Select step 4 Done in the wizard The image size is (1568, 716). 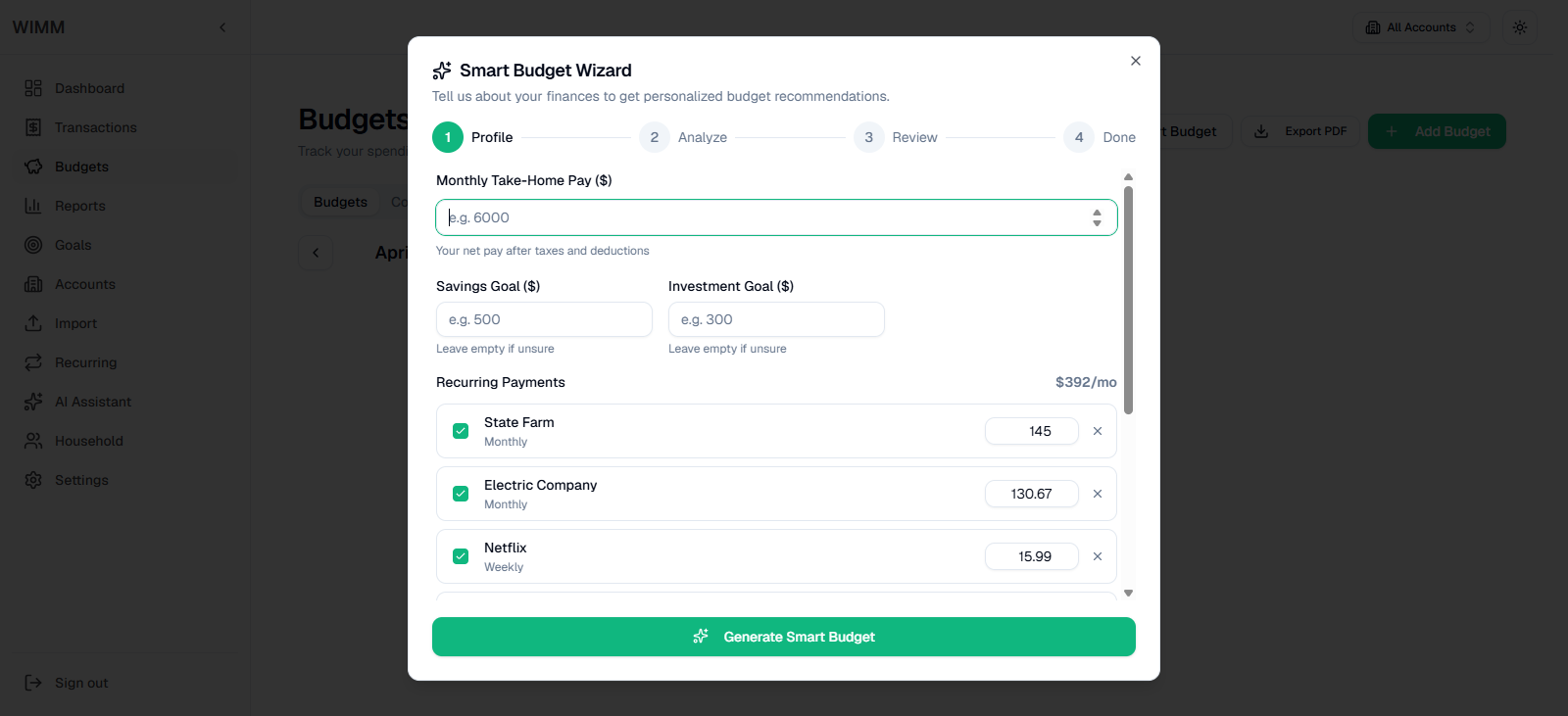click(x=1100, y=137)
